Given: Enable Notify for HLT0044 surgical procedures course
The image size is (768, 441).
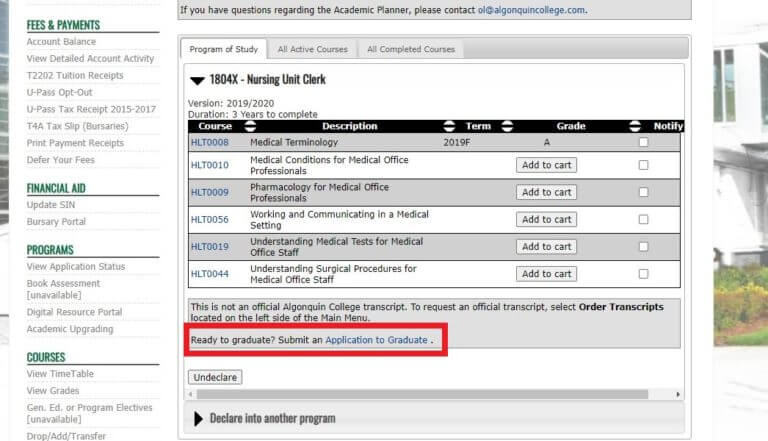Looking at the screenshot, I should click(643, 273).
